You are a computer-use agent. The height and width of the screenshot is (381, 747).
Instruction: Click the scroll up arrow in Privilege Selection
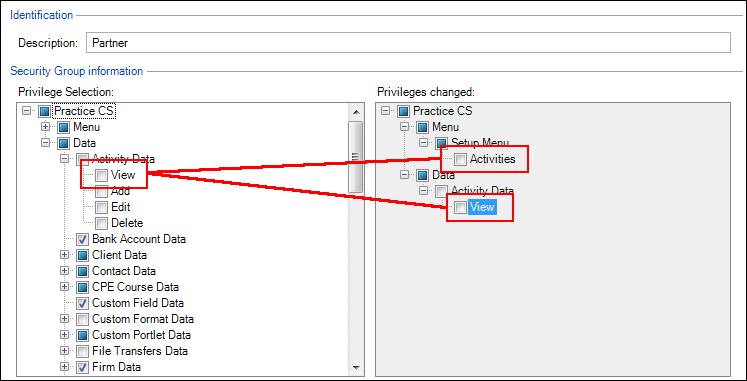(355, 113)
